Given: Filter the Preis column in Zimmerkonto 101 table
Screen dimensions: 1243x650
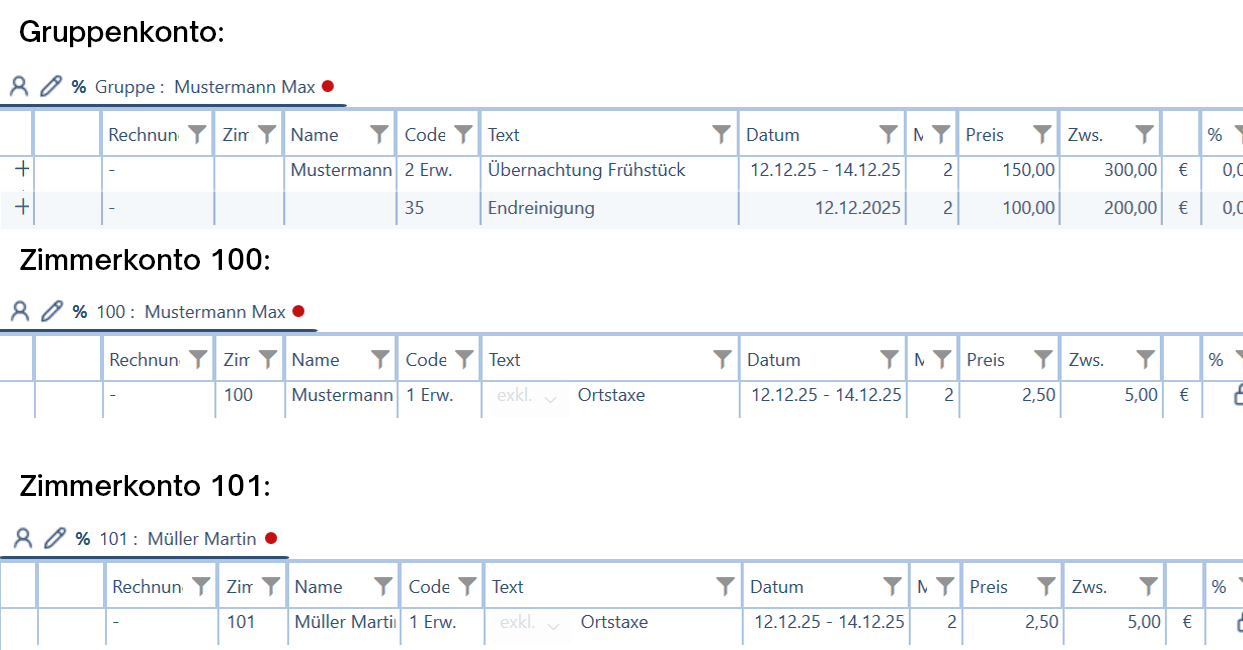Looking at the screenshot, I should (x=1046, y=586).
